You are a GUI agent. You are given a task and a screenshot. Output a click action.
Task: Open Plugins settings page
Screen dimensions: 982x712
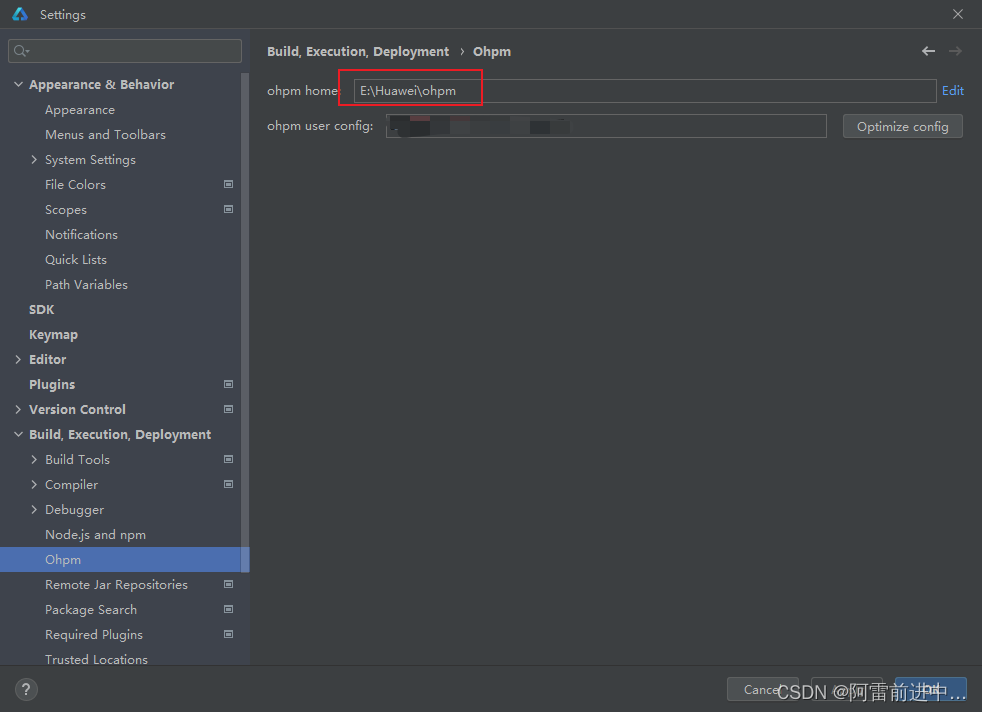tap(52, 384)
